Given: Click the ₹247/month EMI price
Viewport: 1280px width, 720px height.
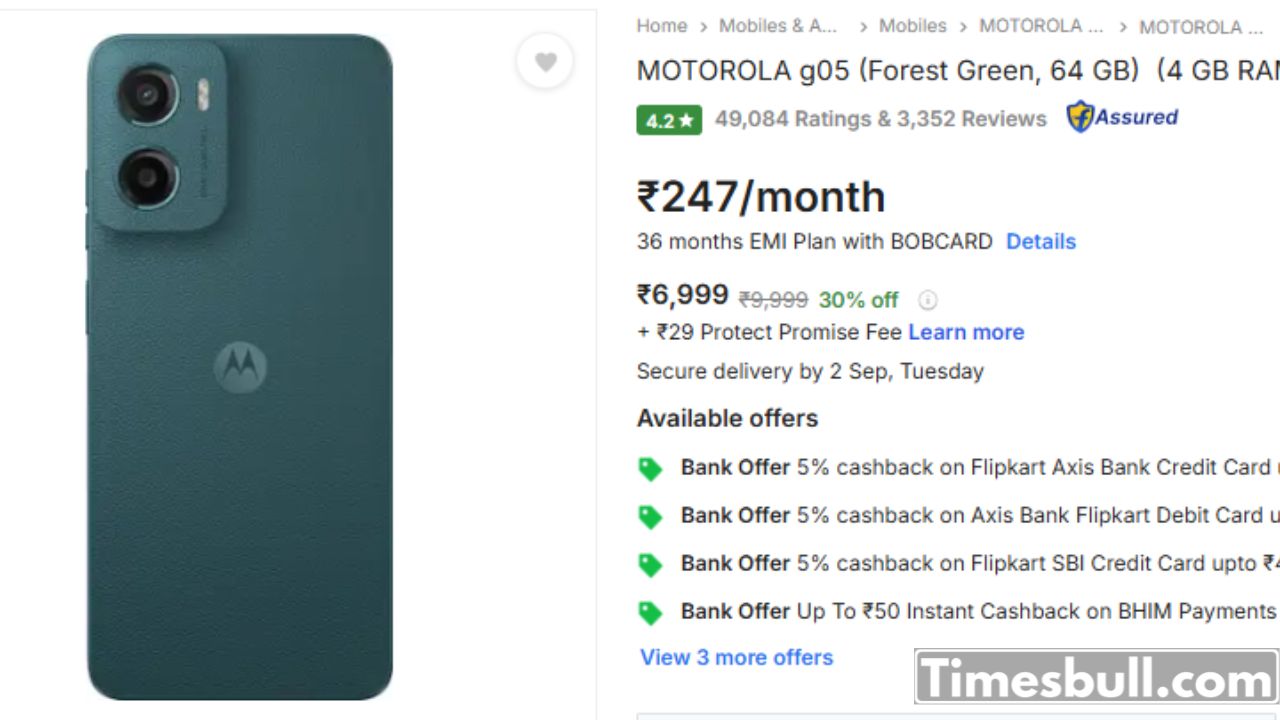Looking at the screenshot, I should point(761,197).
